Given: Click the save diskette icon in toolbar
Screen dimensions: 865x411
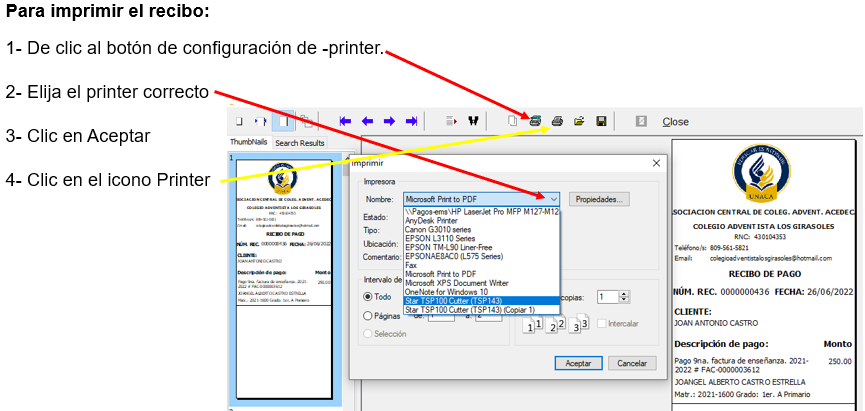Looking at the screenshot, I should point(601,121).
